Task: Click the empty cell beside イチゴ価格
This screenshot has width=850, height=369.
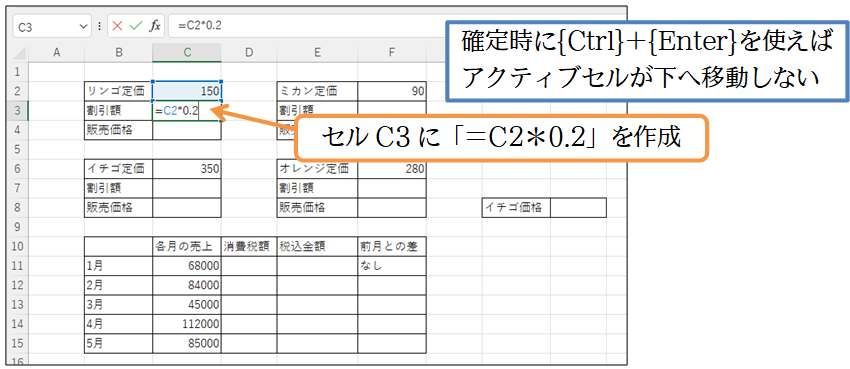Action: coord(578,208)
